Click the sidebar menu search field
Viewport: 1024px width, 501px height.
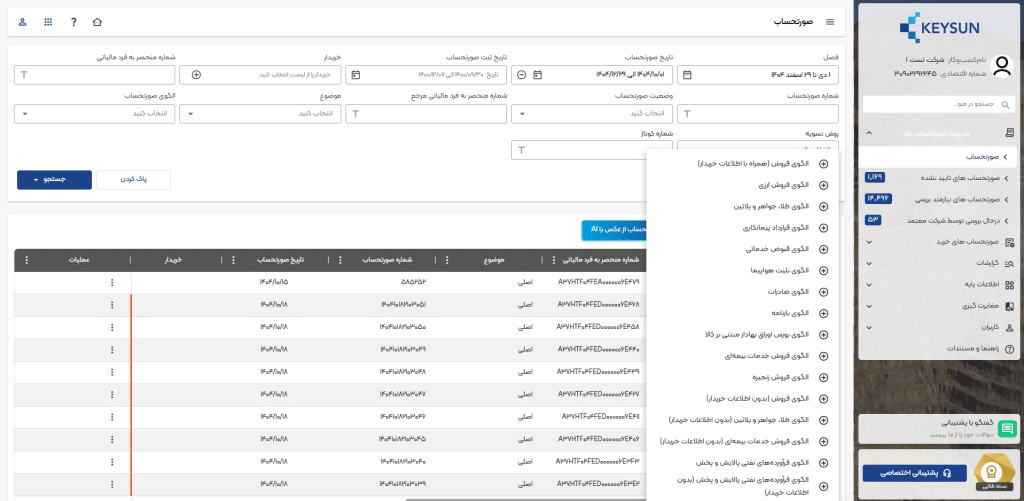click(940, 104)
